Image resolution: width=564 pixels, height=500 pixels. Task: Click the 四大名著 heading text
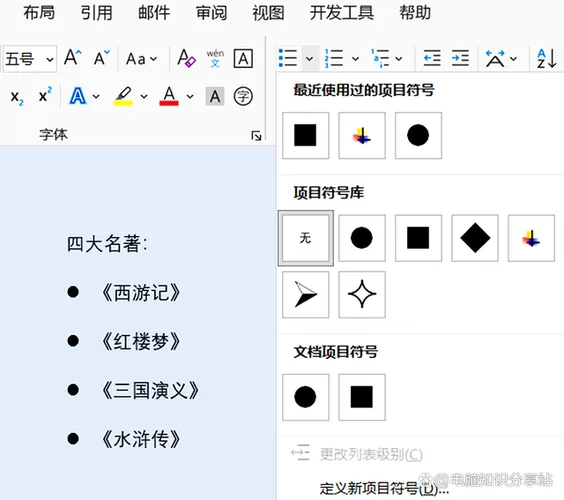coord(107,244)
